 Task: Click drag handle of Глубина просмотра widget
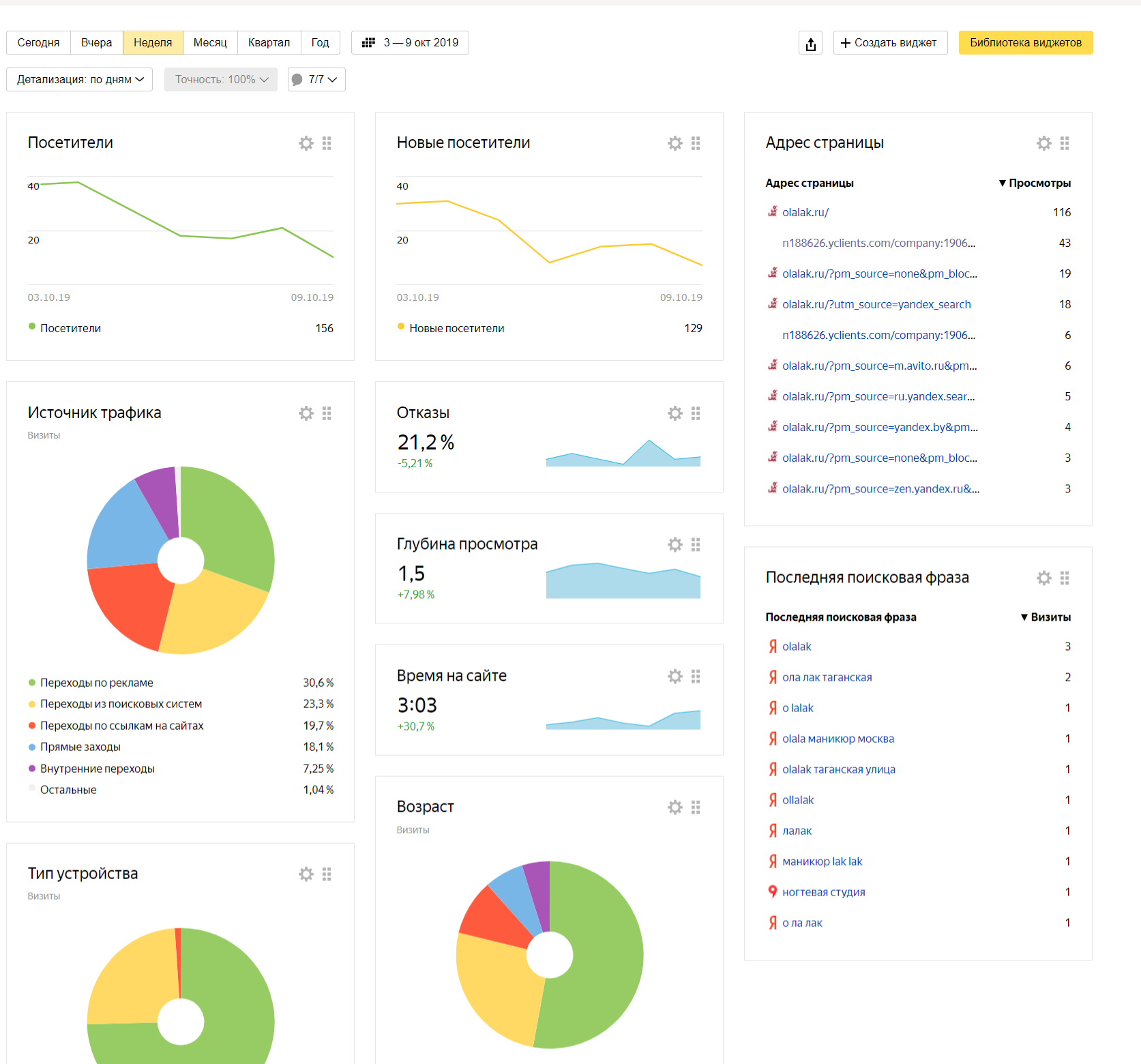(696, 544)
